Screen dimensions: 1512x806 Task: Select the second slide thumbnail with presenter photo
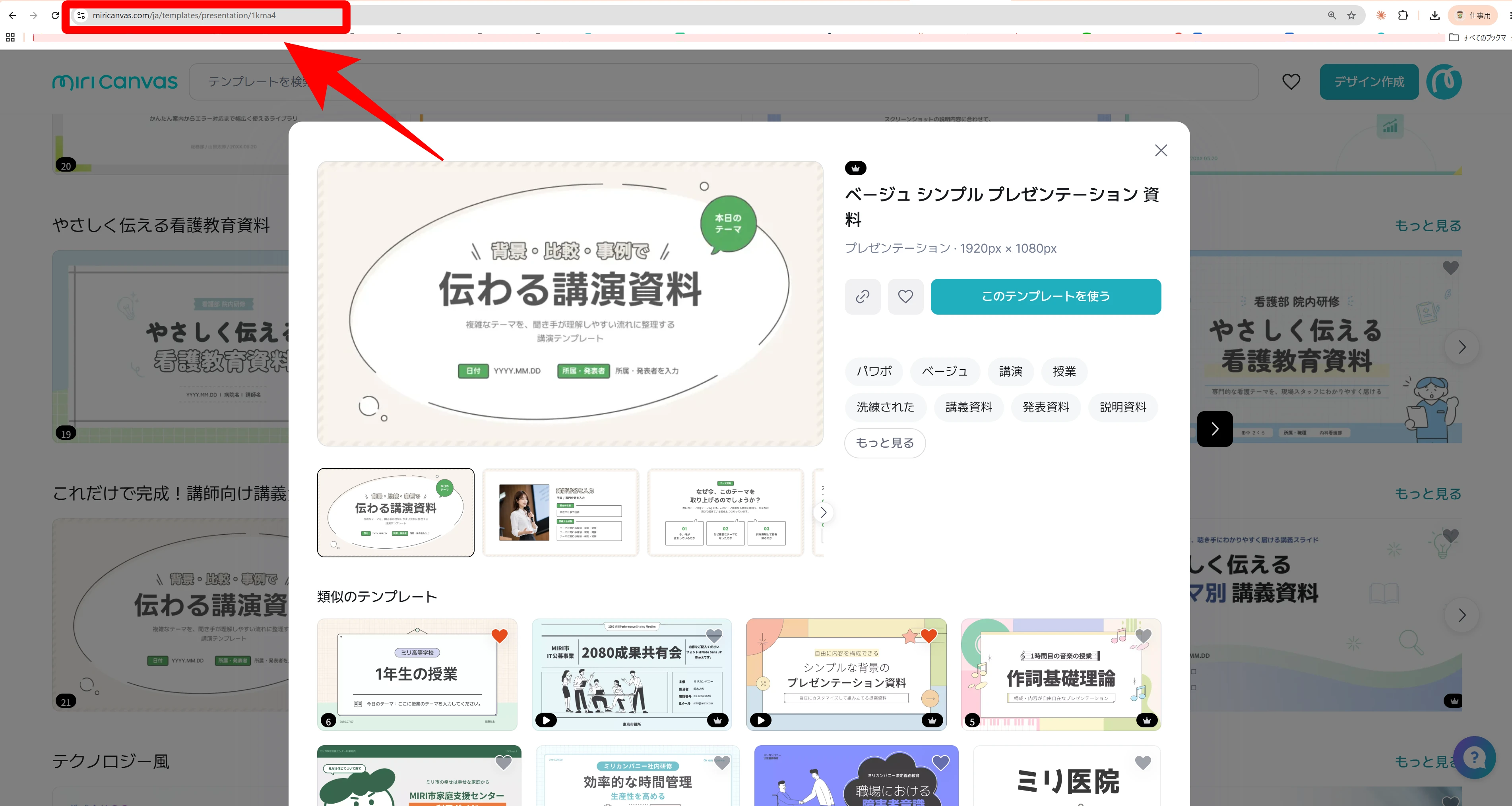pyautogui.click(x=560, y=512)
